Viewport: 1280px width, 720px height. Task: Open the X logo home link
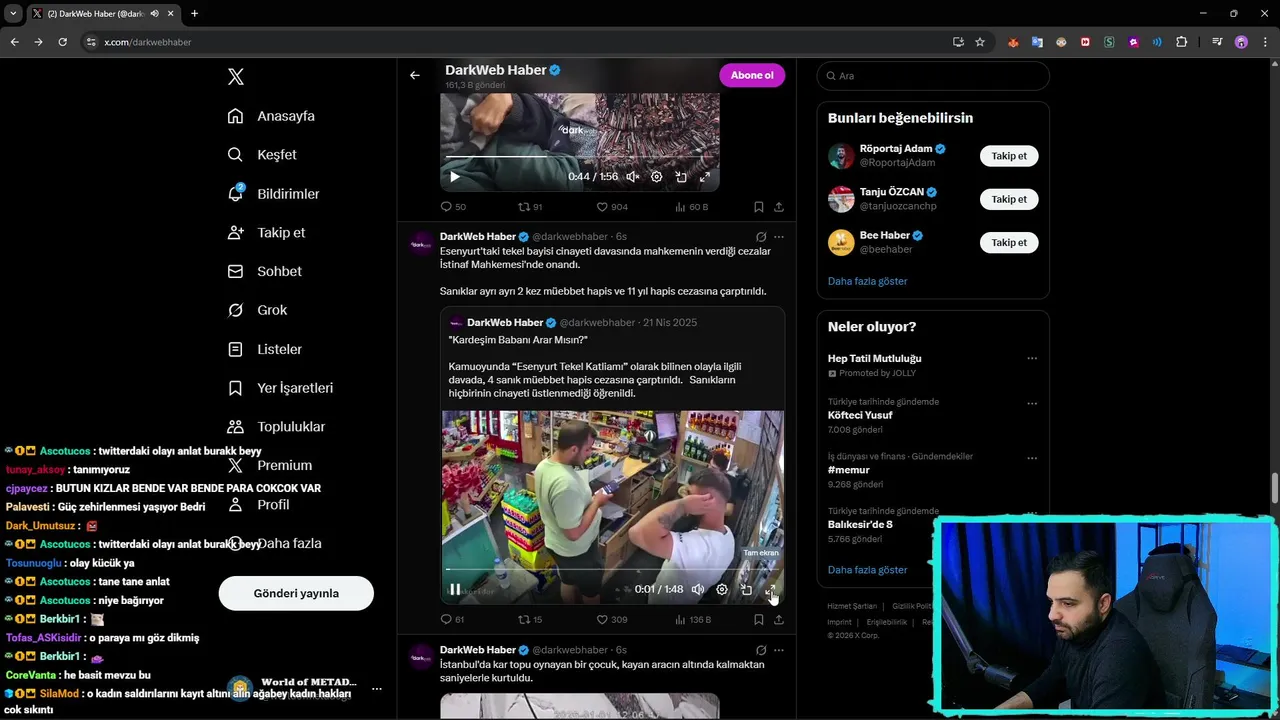[235, 77]
